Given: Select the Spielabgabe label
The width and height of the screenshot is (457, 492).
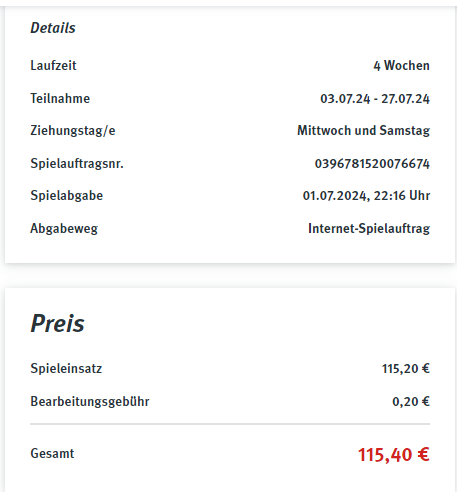Looking at the screenshot, I should [67, 196].
